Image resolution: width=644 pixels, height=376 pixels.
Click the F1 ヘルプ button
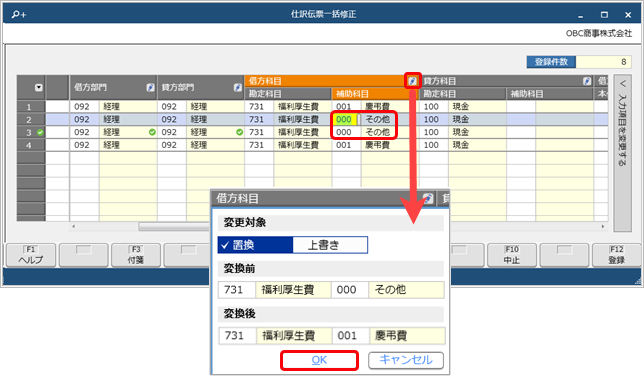coord(31,255)
